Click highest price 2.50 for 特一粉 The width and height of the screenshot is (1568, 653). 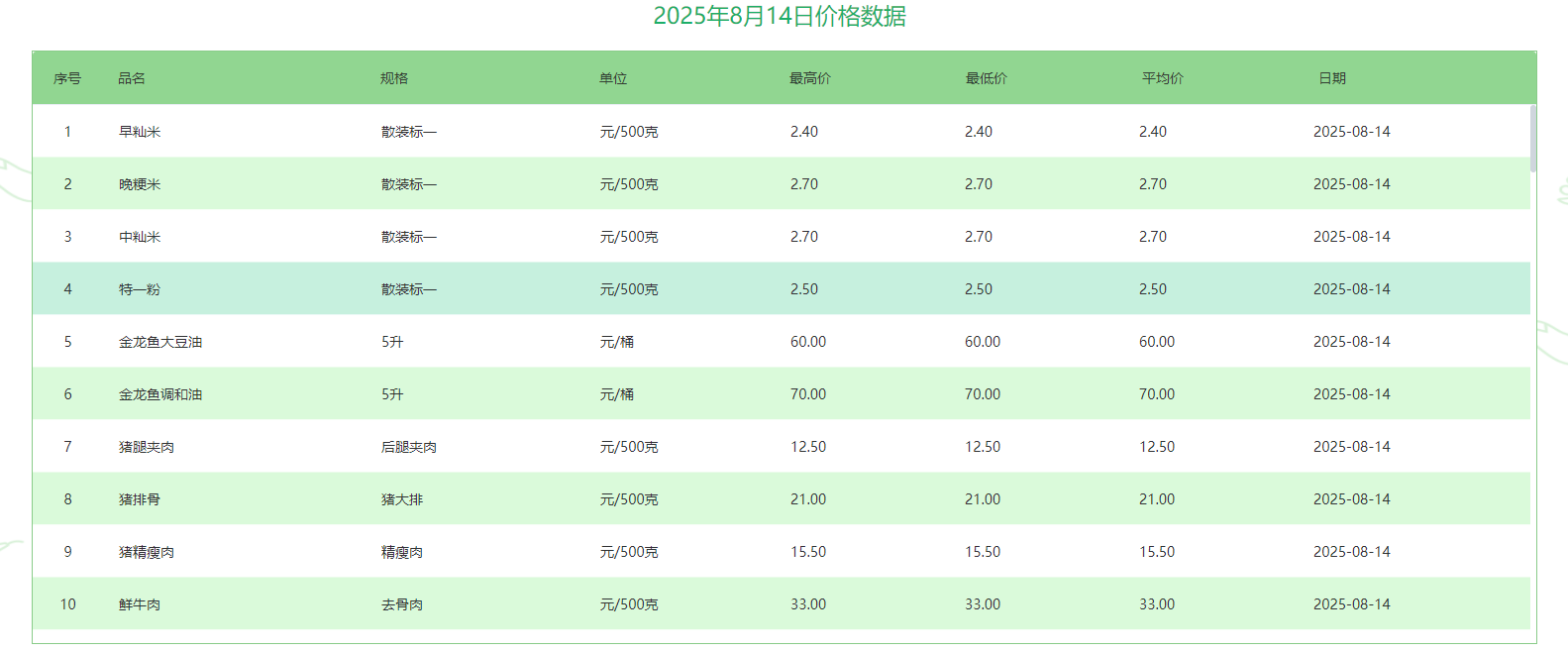click(x=804, y=289)
